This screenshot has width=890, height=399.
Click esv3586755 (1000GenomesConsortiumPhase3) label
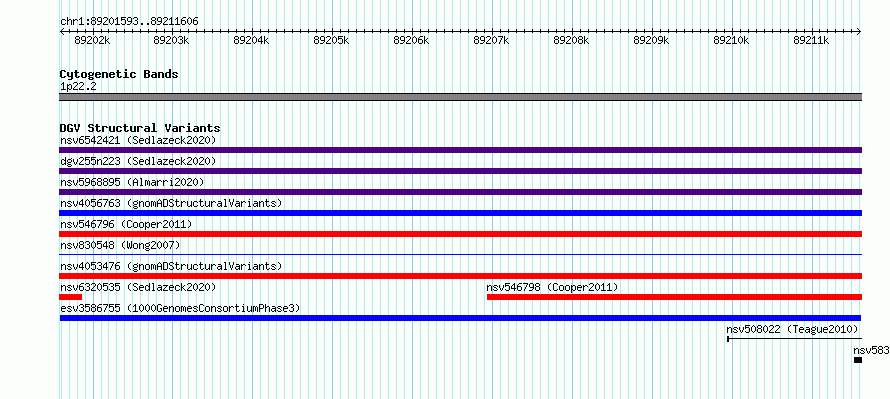click(180, 308)
